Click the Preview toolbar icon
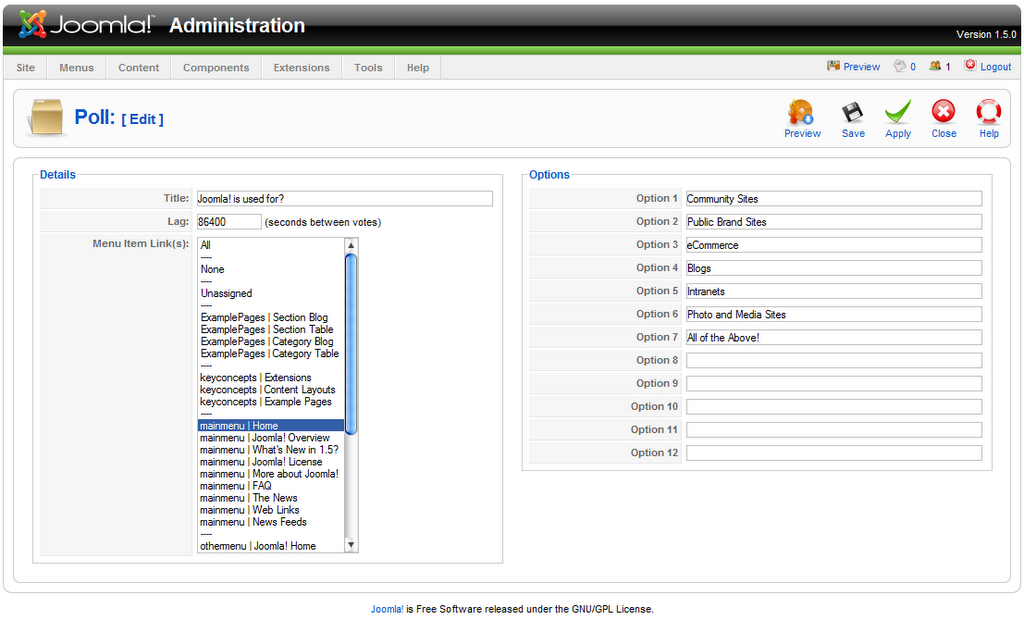This screenshot has width=1024, height=620. click(x=802, y=119)
